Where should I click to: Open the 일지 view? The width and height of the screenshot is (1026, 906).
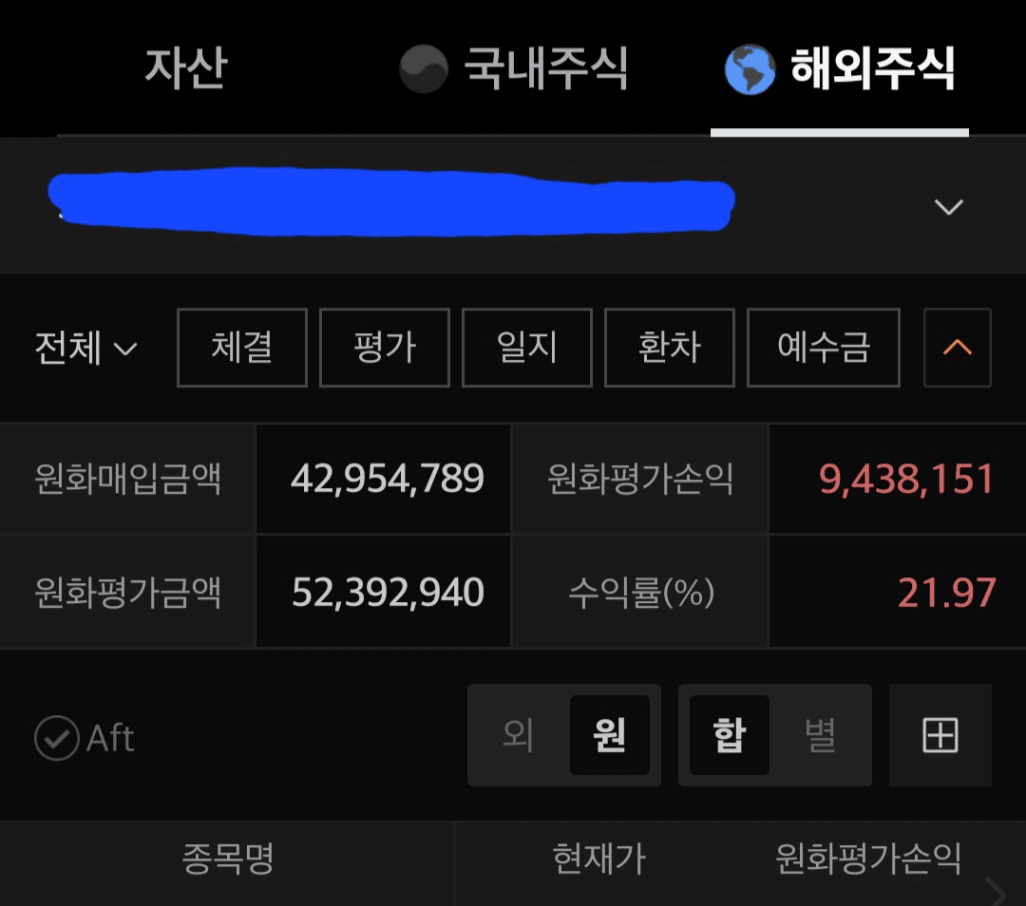click(x=527, y=347)
